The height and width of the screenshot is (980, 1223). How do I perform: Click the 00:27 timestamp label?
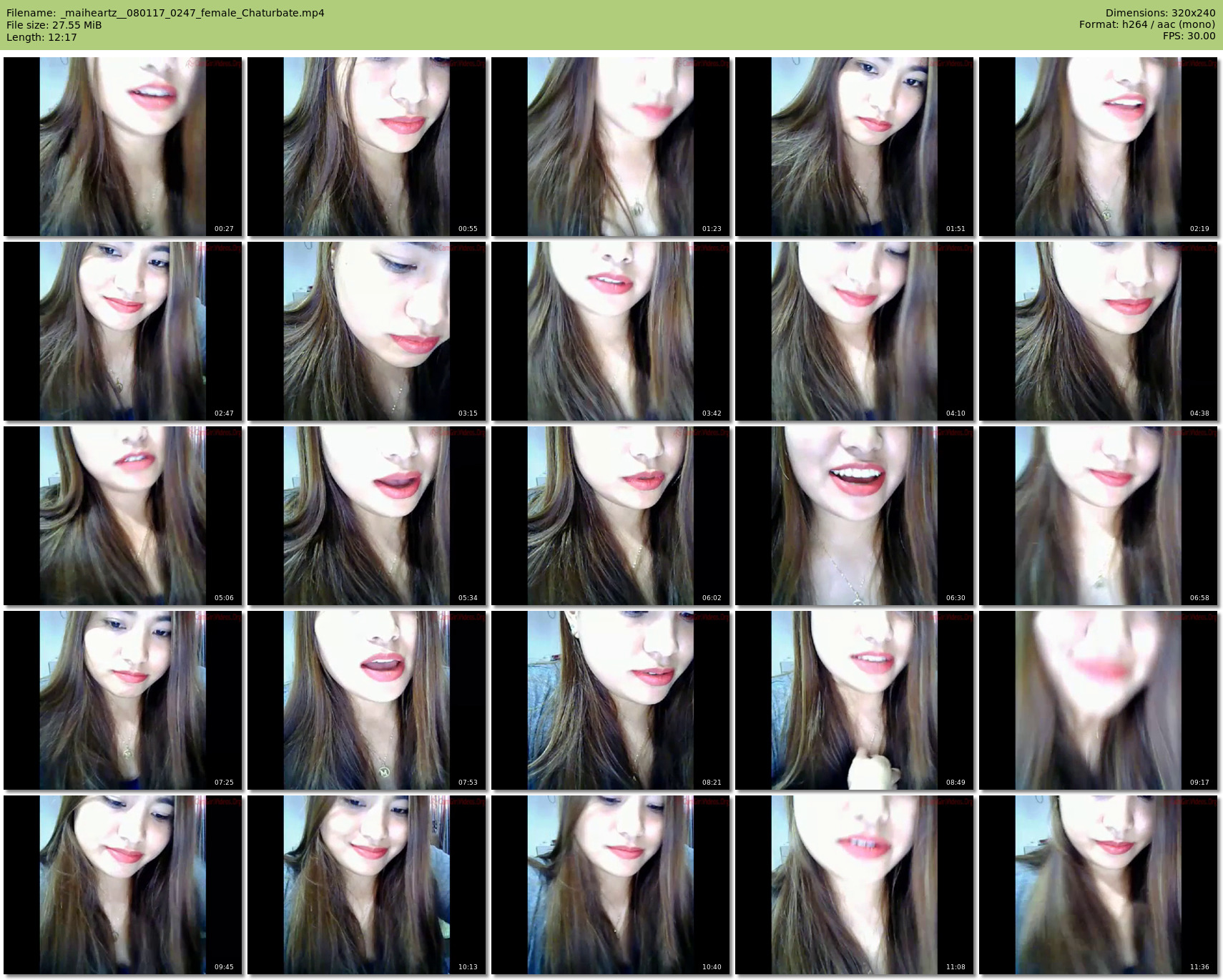(x=224, y=229)
